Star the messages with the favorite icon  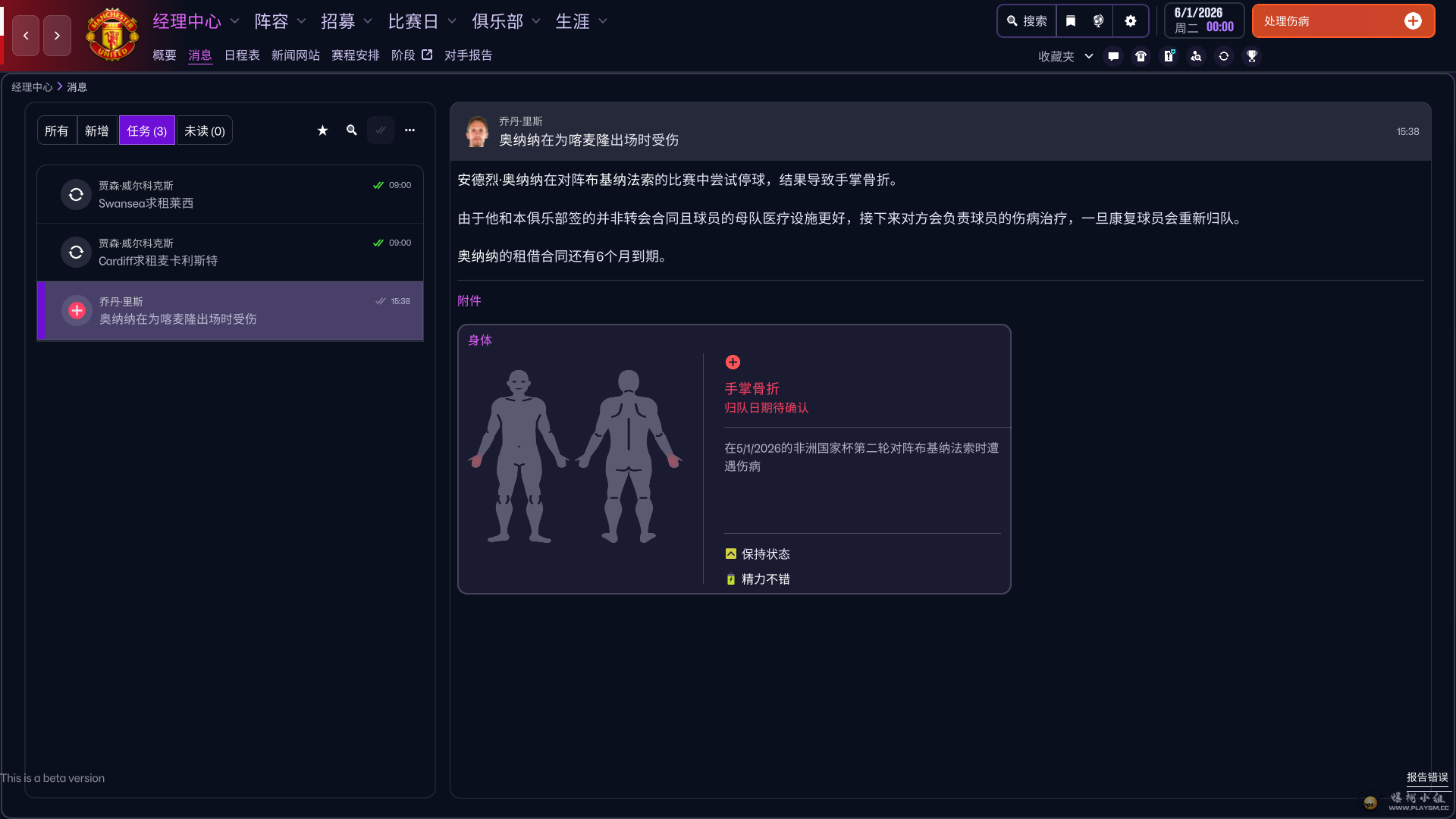(322, 130)
